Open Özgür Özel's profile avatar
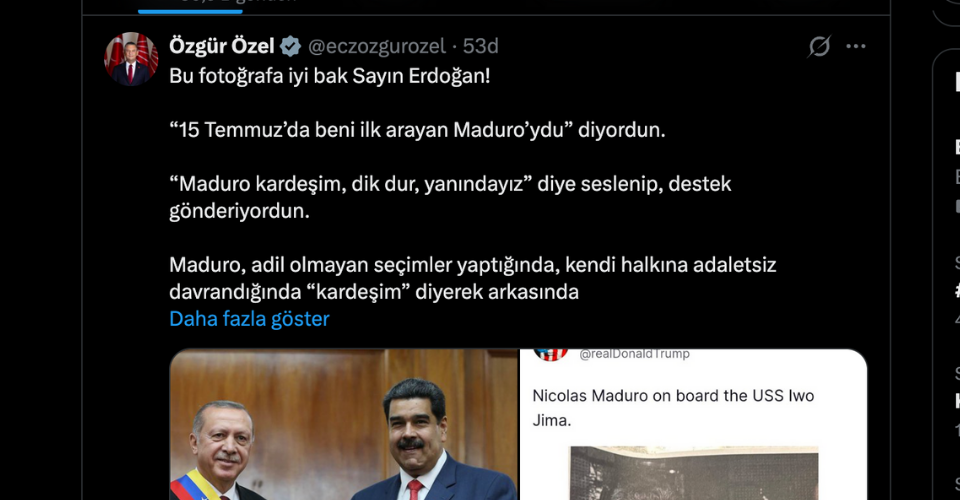This screenshot has height=500, width=960. click(x=131, y=59)
